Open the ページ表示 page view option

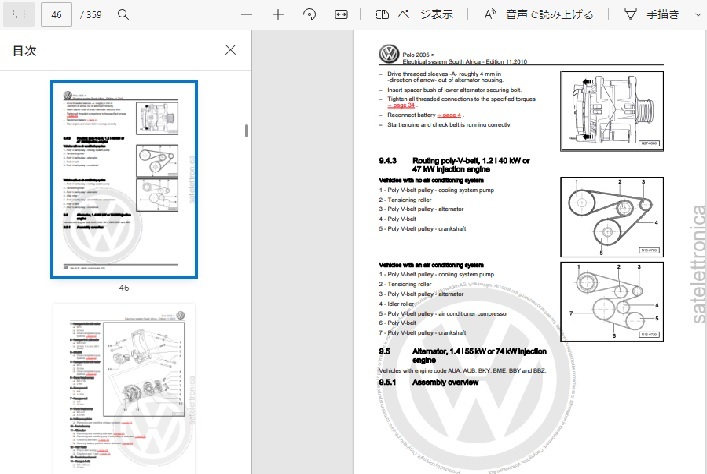click(413, 14)
